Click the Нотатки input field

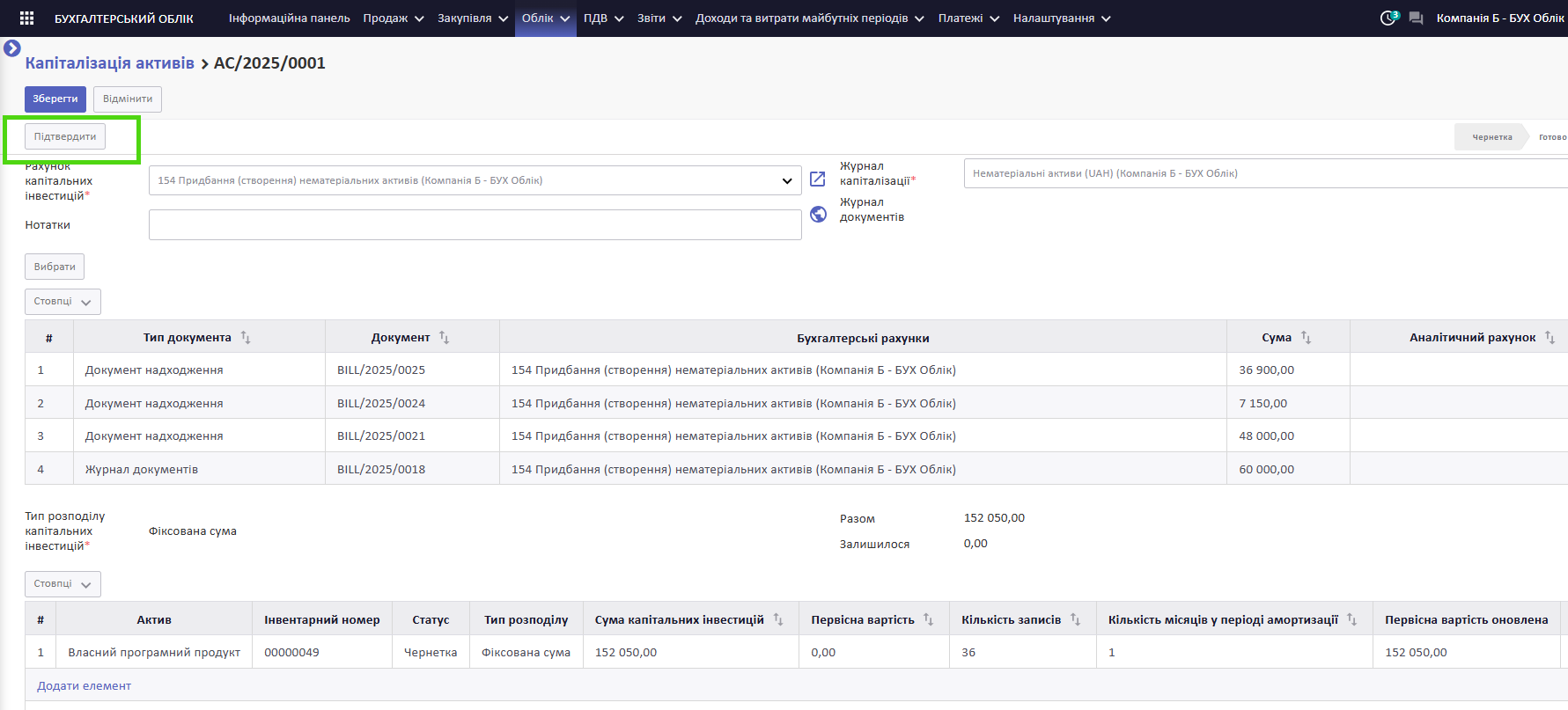point(475,224)
